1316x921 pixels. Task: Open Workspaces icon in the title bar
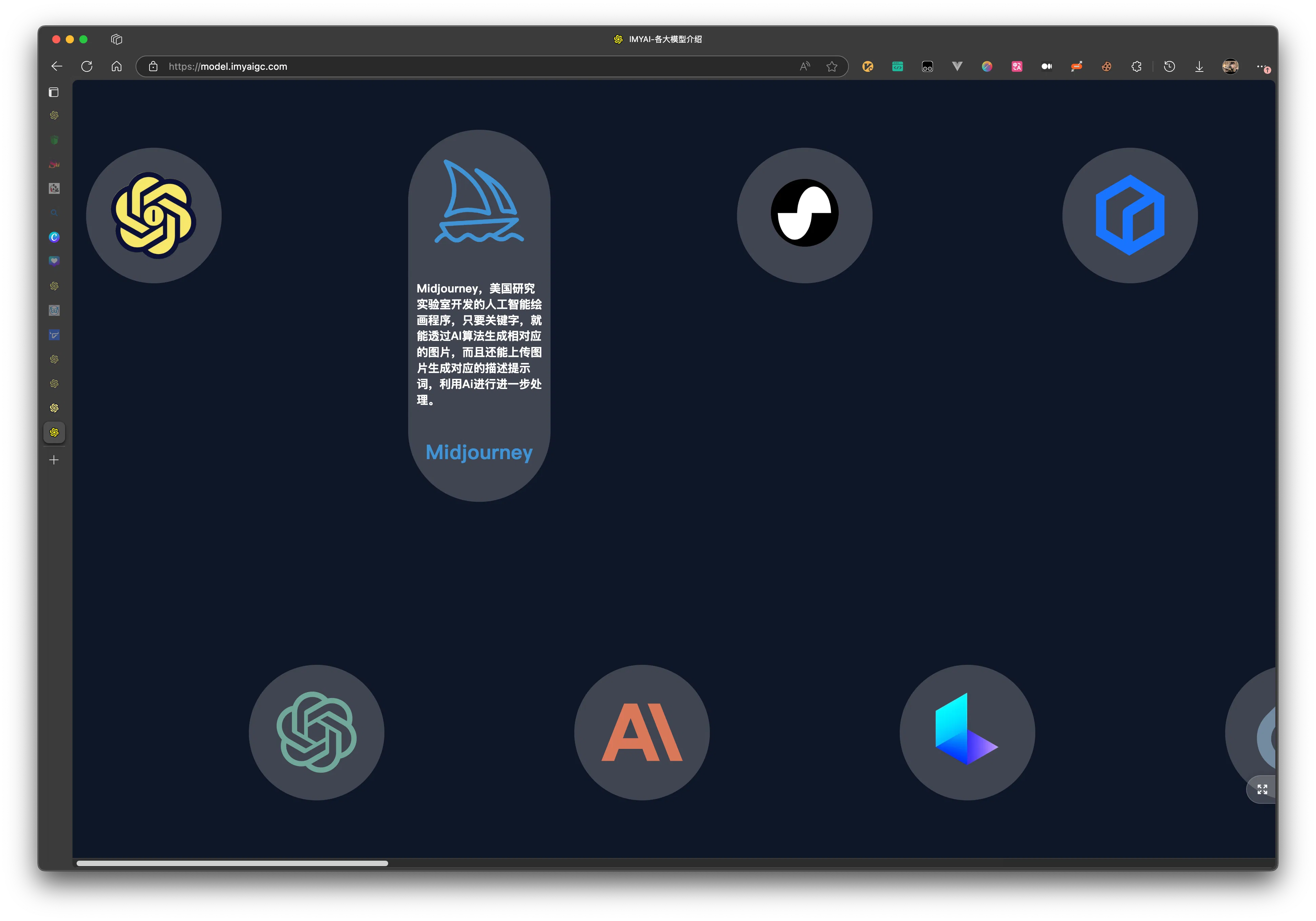[116, 39]
